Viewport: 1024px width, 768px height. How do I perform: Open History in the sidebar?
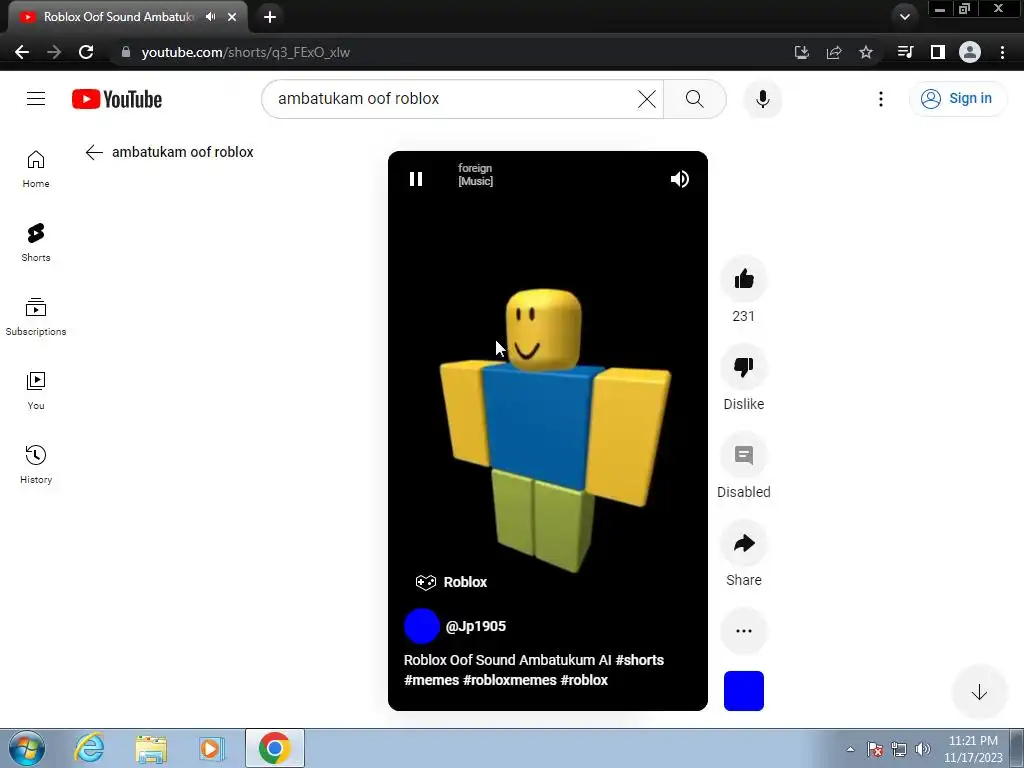click(36, 464)
